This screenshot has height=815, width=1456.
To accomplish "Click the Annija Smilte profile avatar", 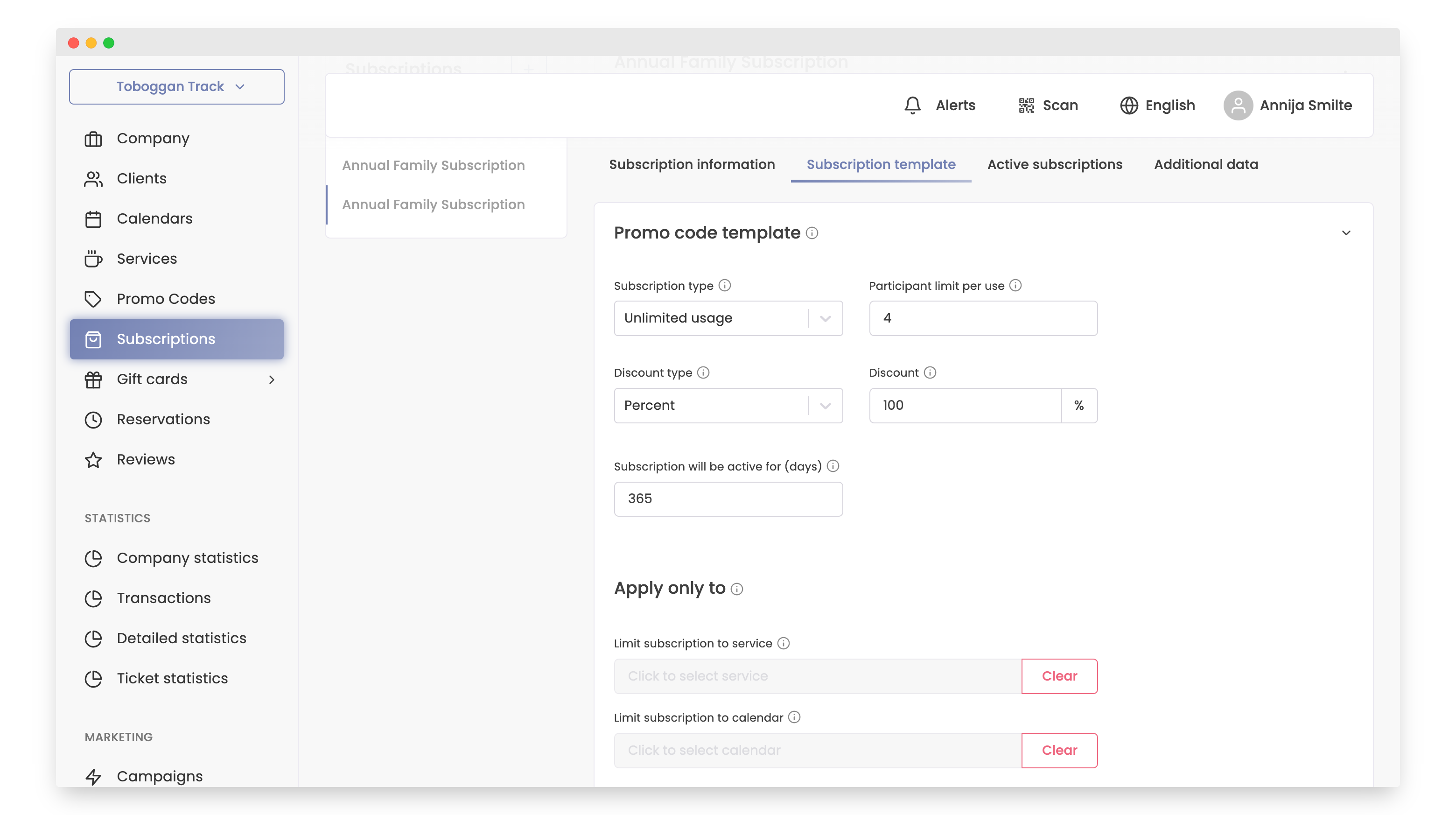I will click(x=1237, y=105).
